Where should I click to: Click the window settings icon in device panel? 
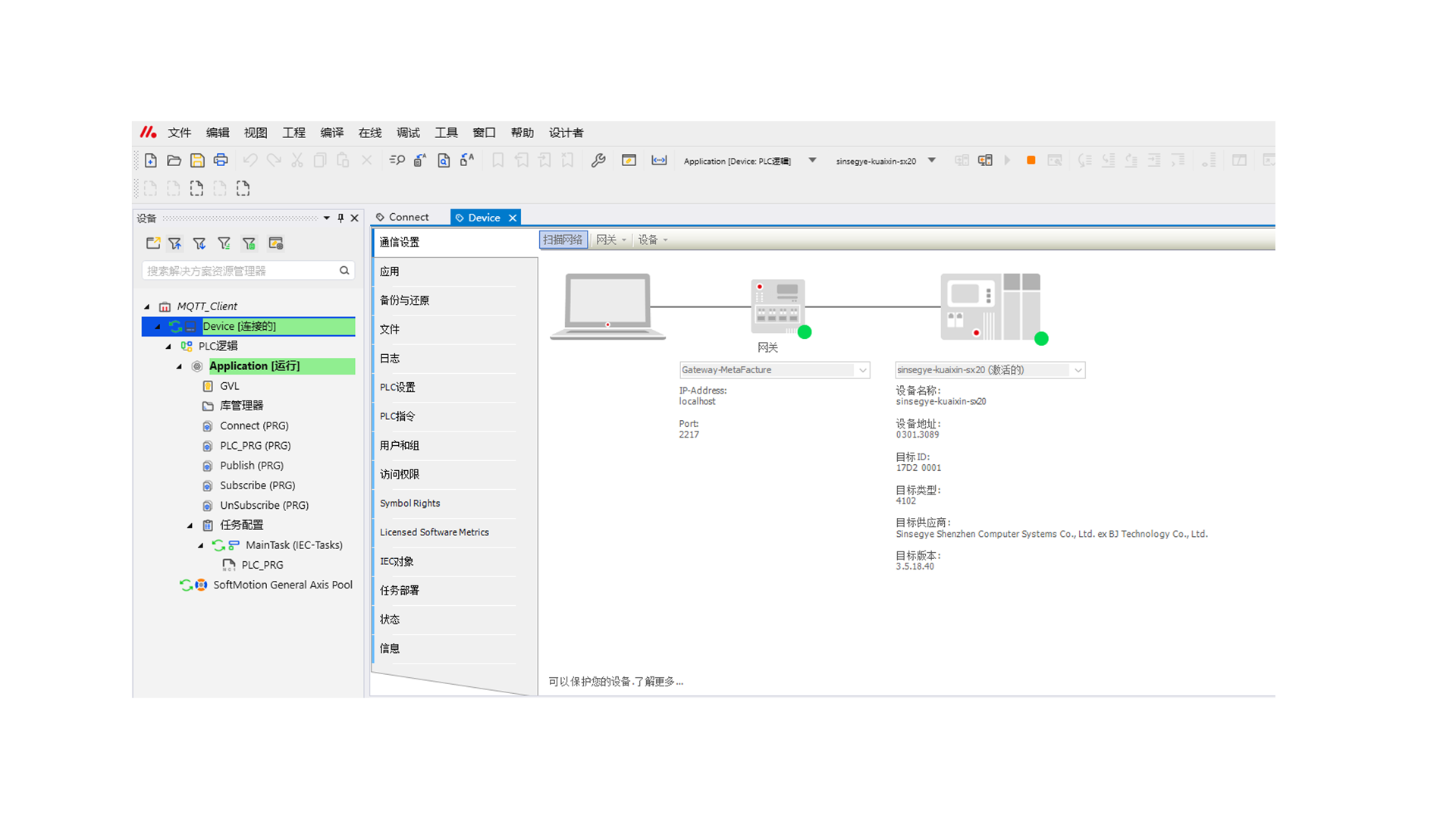point(276,243)
